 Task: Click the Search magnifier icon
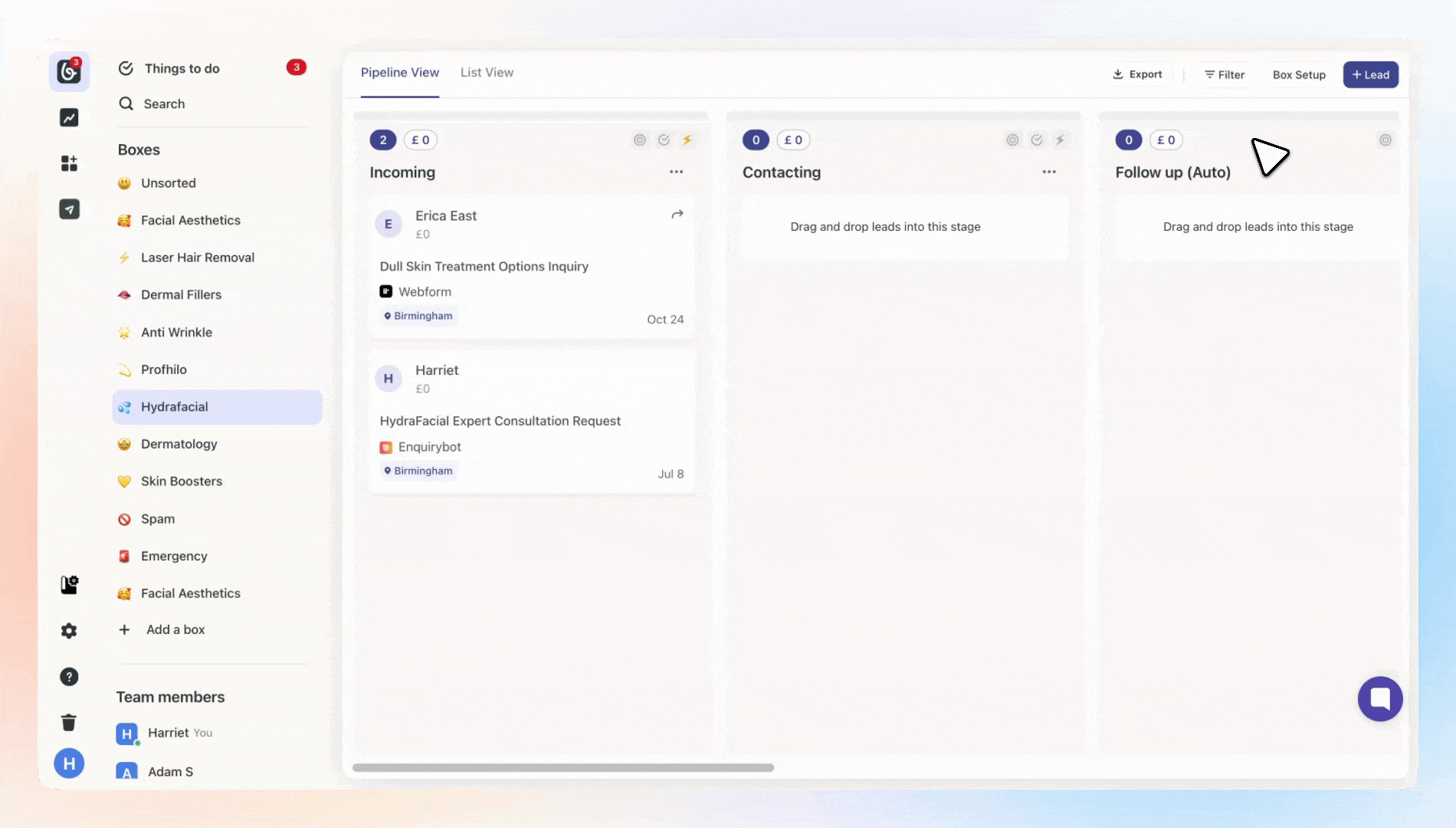(126, 103)
